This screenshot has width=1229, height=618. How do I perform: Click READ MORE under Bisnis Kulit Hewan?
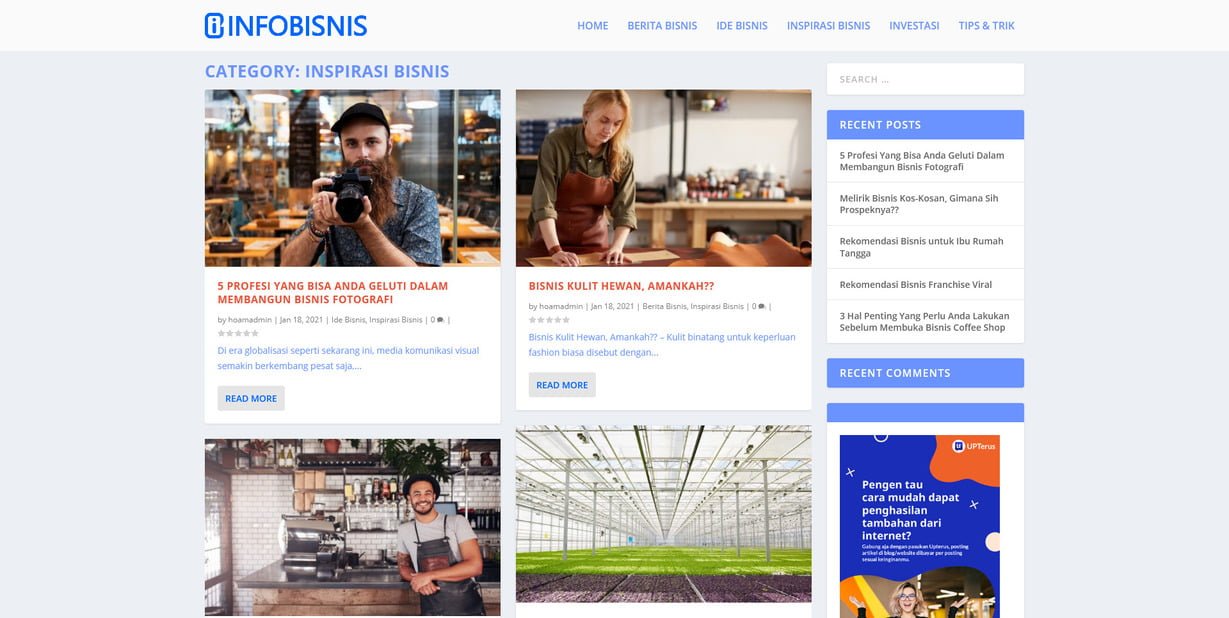562,385
